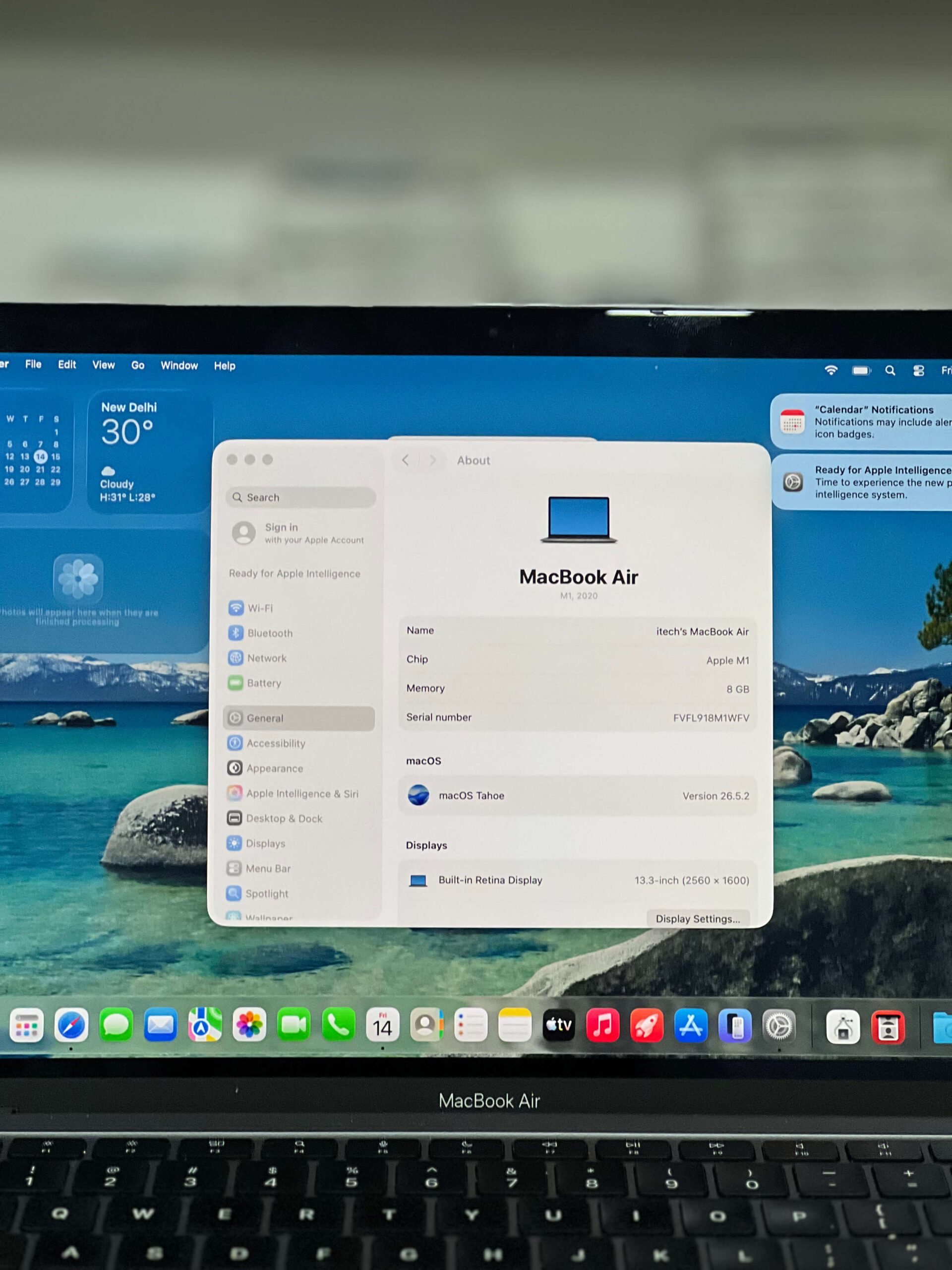Click System Settings gear in the Dock
The image size is (952, 1270).
click(778, 1026)
